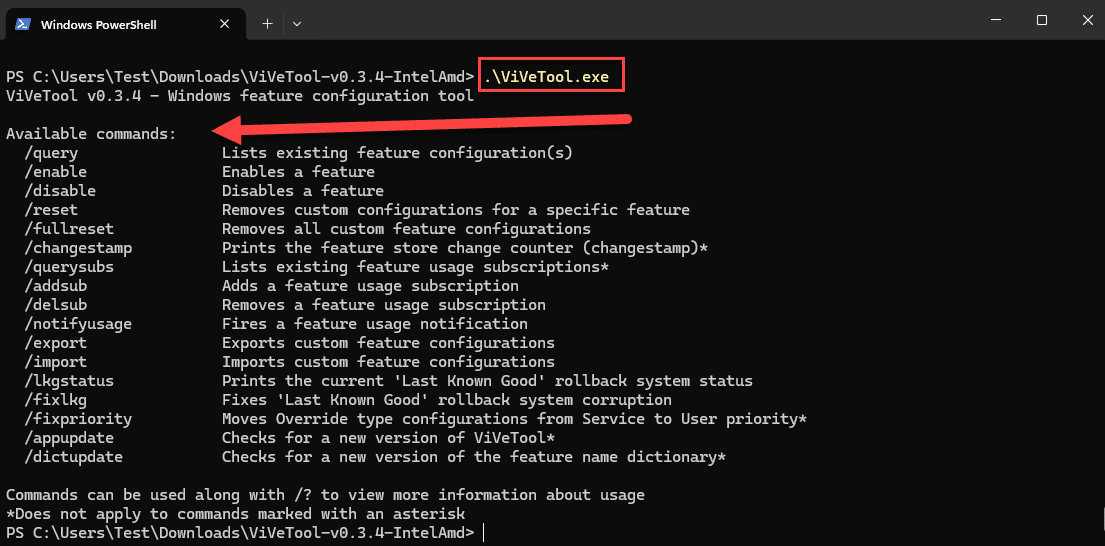
Task: Click 'Enables a feature' description
Action: click(x=298, y=171)
